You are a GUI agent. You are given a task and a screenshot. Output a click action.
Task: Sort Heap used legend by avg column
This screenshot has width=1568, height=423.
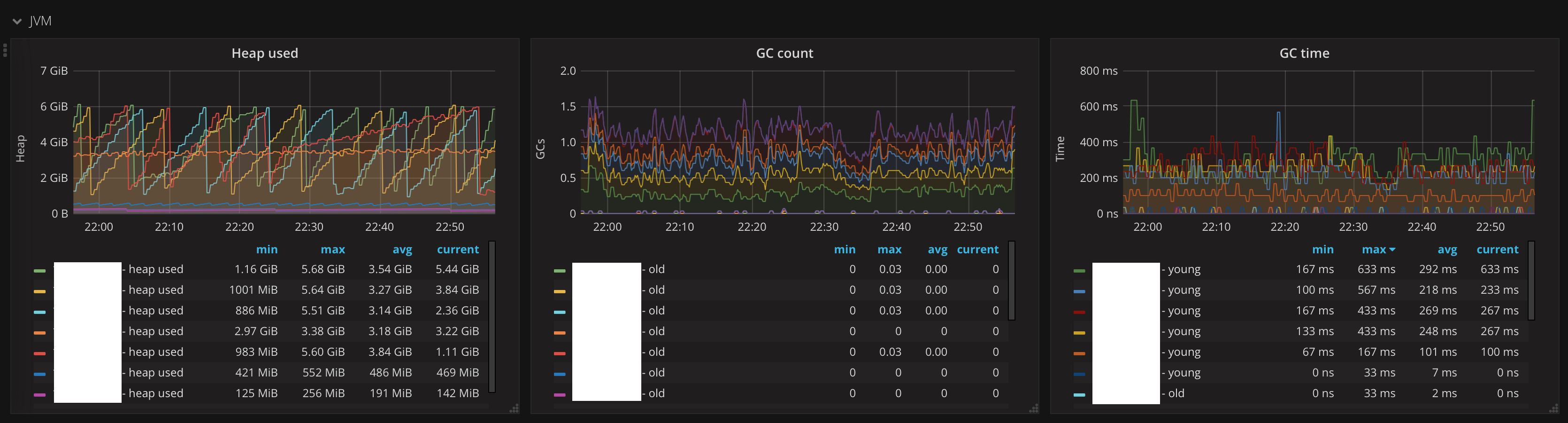click(x=402, y=249)
